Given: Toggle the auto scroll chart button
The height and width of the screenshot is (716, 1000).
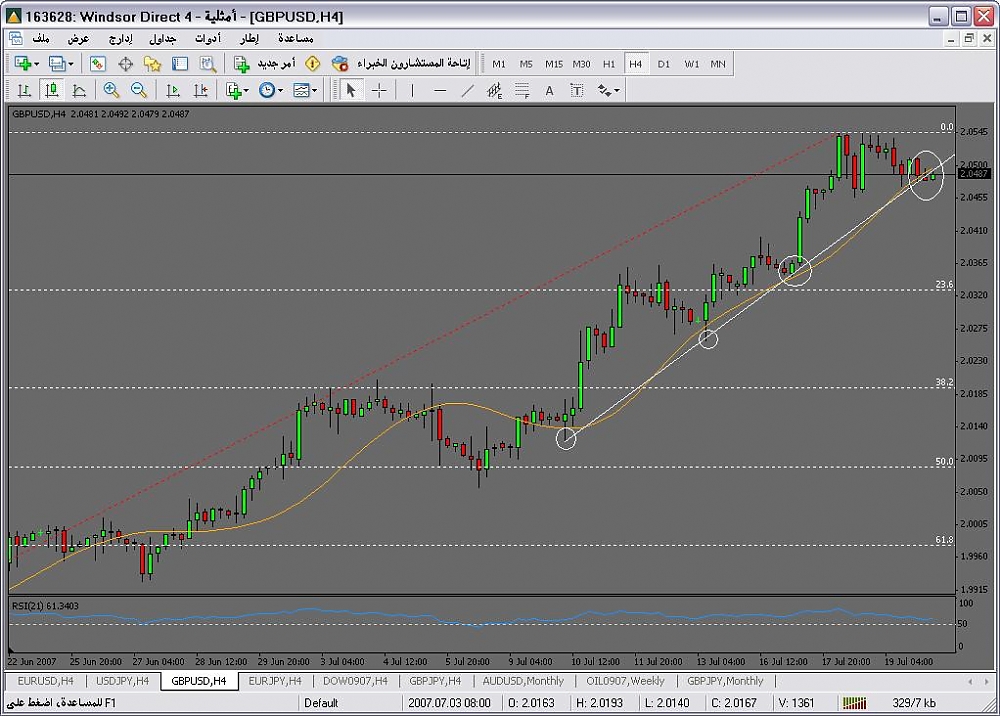Looking at the screenshot, I should (173, 90).
